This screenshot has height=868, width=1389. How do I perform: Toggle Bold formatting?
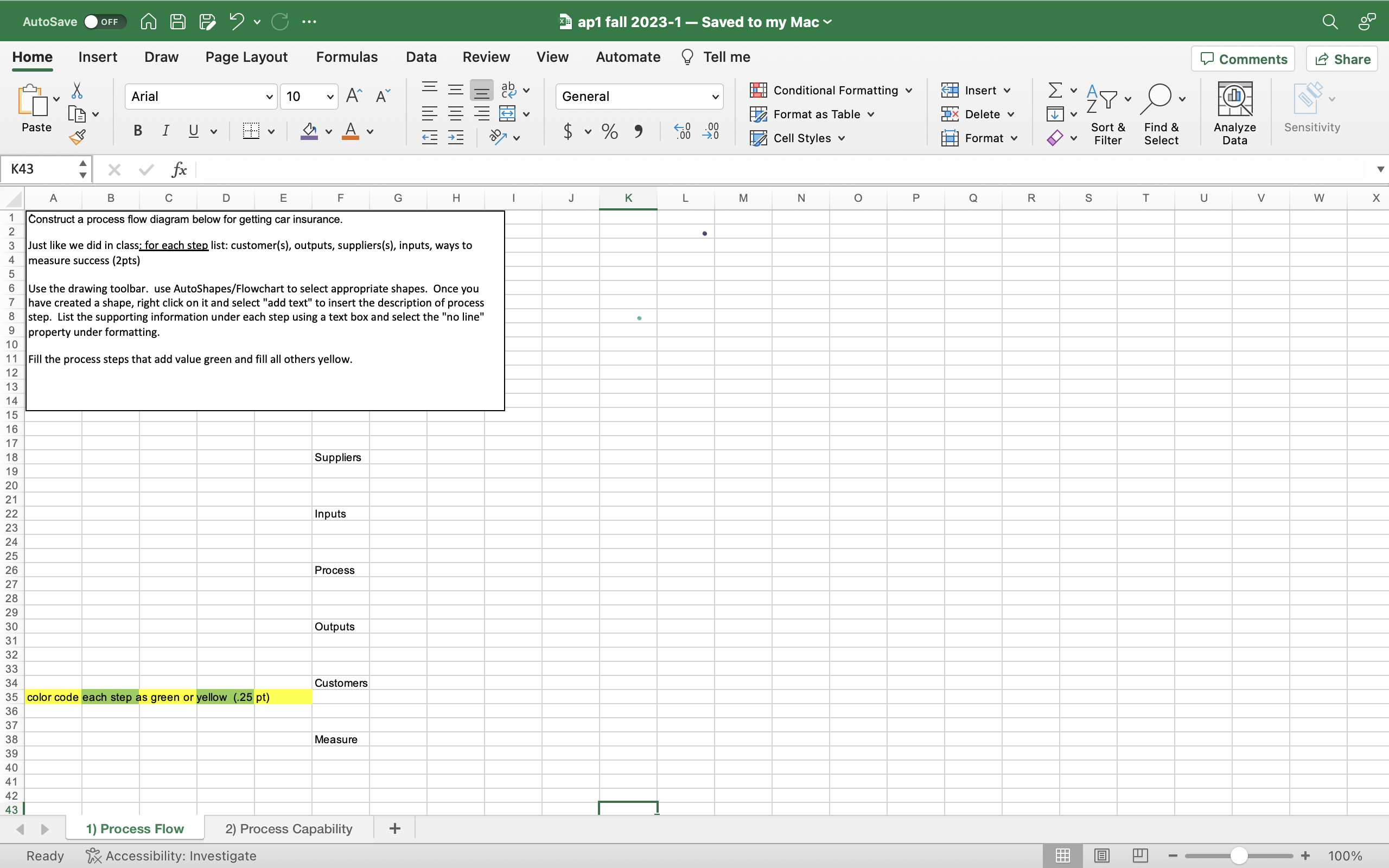click(138, 131)
